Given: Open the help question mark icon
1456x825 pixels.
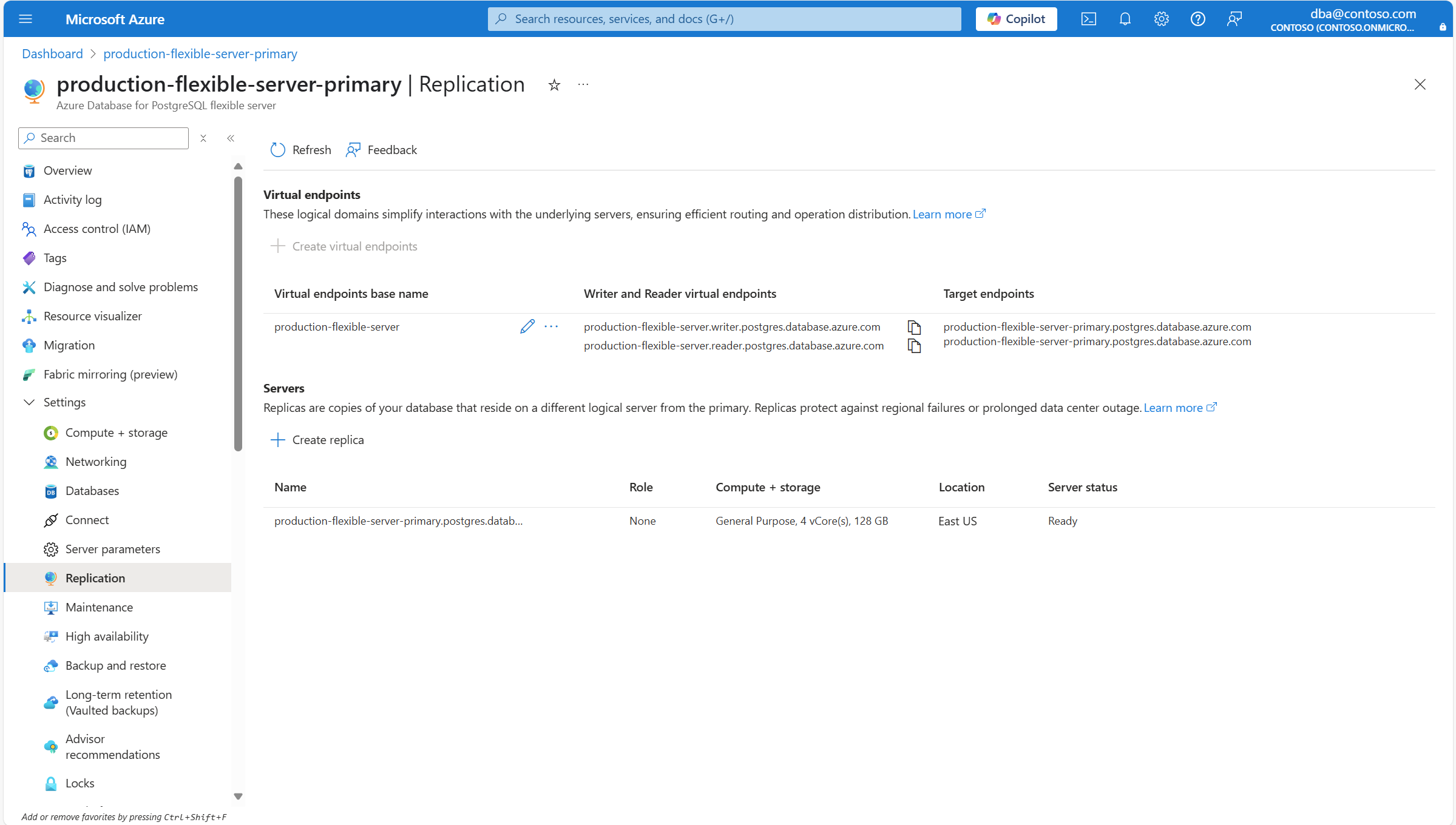Looking at the screenshot, I should coord(1197,19).
